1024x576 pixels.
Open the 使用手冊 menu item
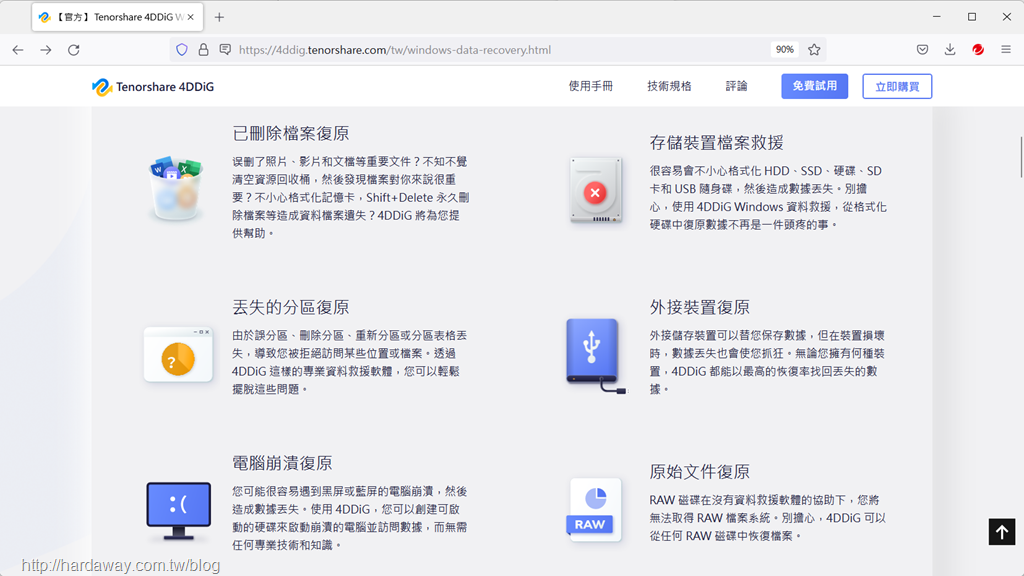click(x=590, y=86)
